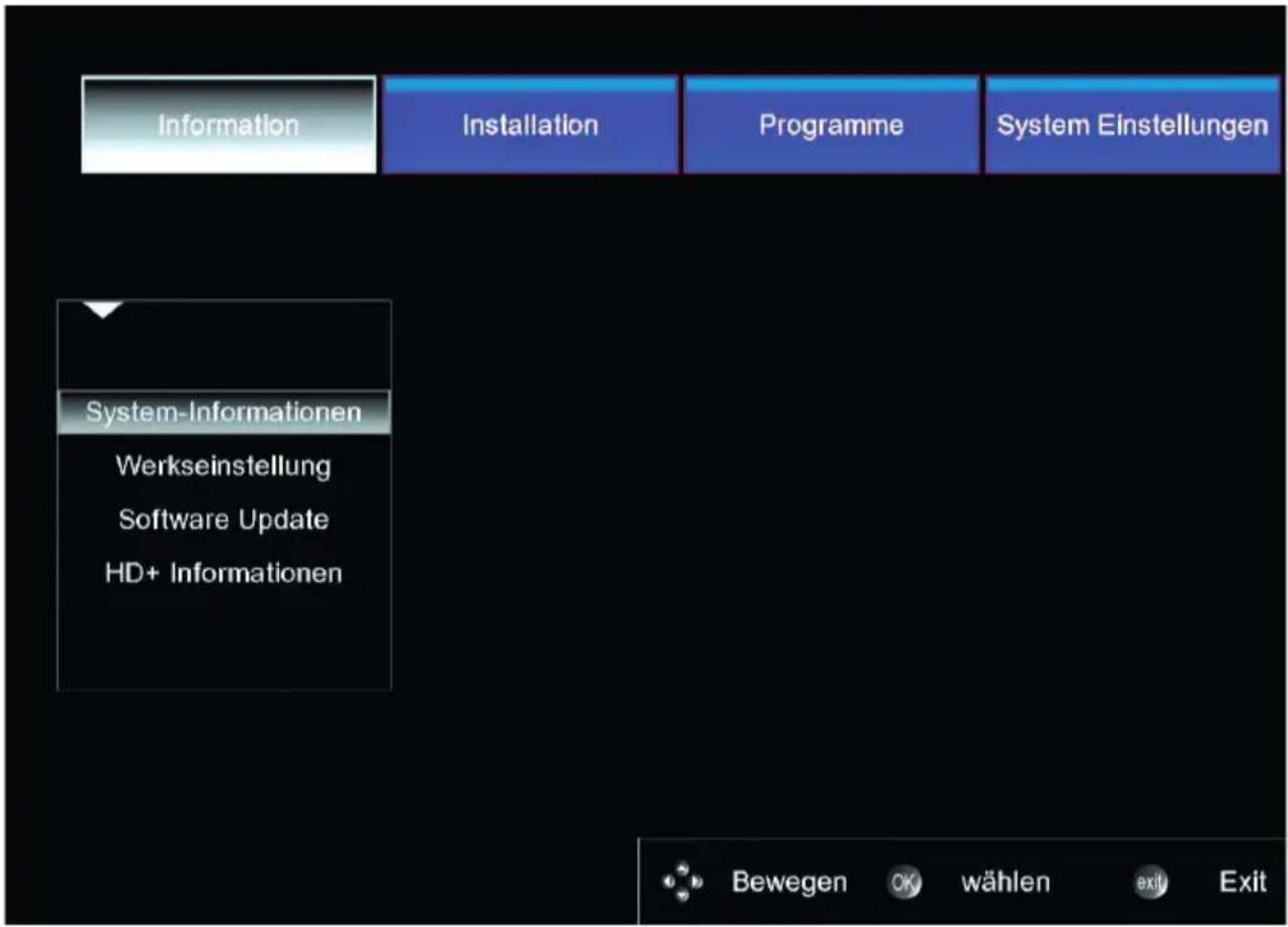This screenshot has height=927, width=1288.
Task: Click the white down-arrow above the menu list
Action: pyautogui.click(x=103, y=310)
